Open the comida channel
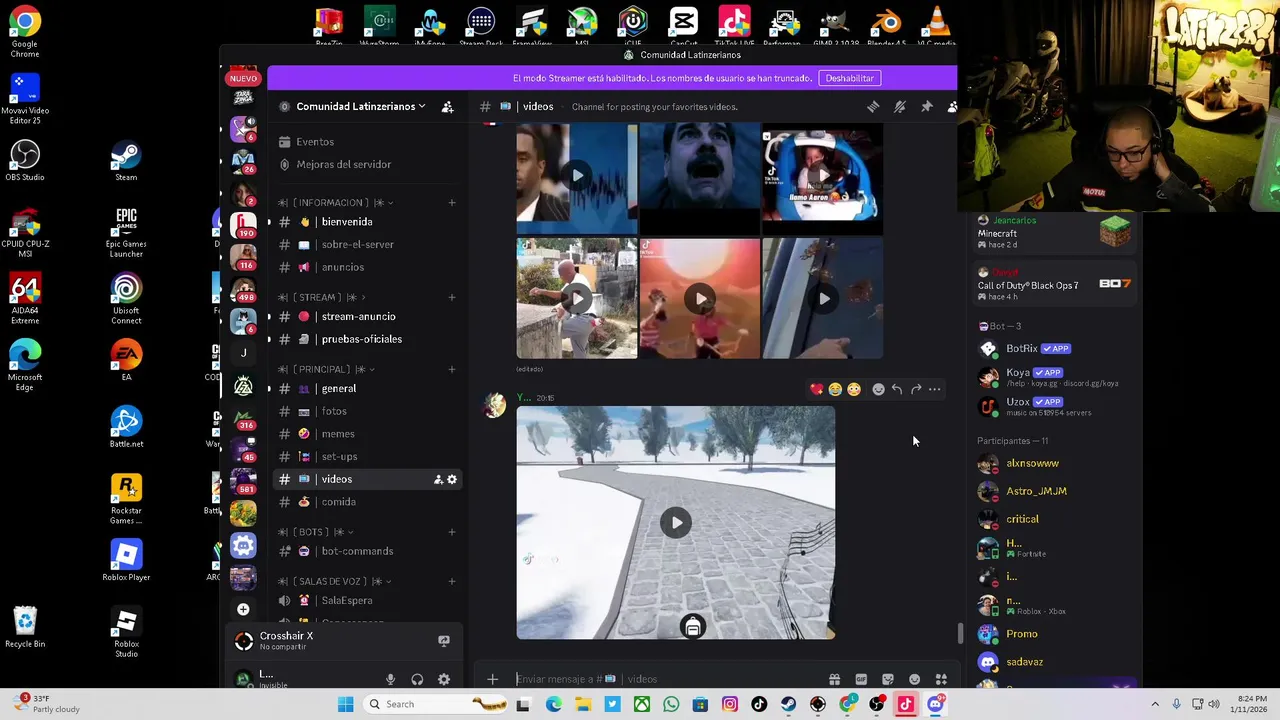Image resolution: width=1280 pixels, height=720 pixels. [367, 502]
